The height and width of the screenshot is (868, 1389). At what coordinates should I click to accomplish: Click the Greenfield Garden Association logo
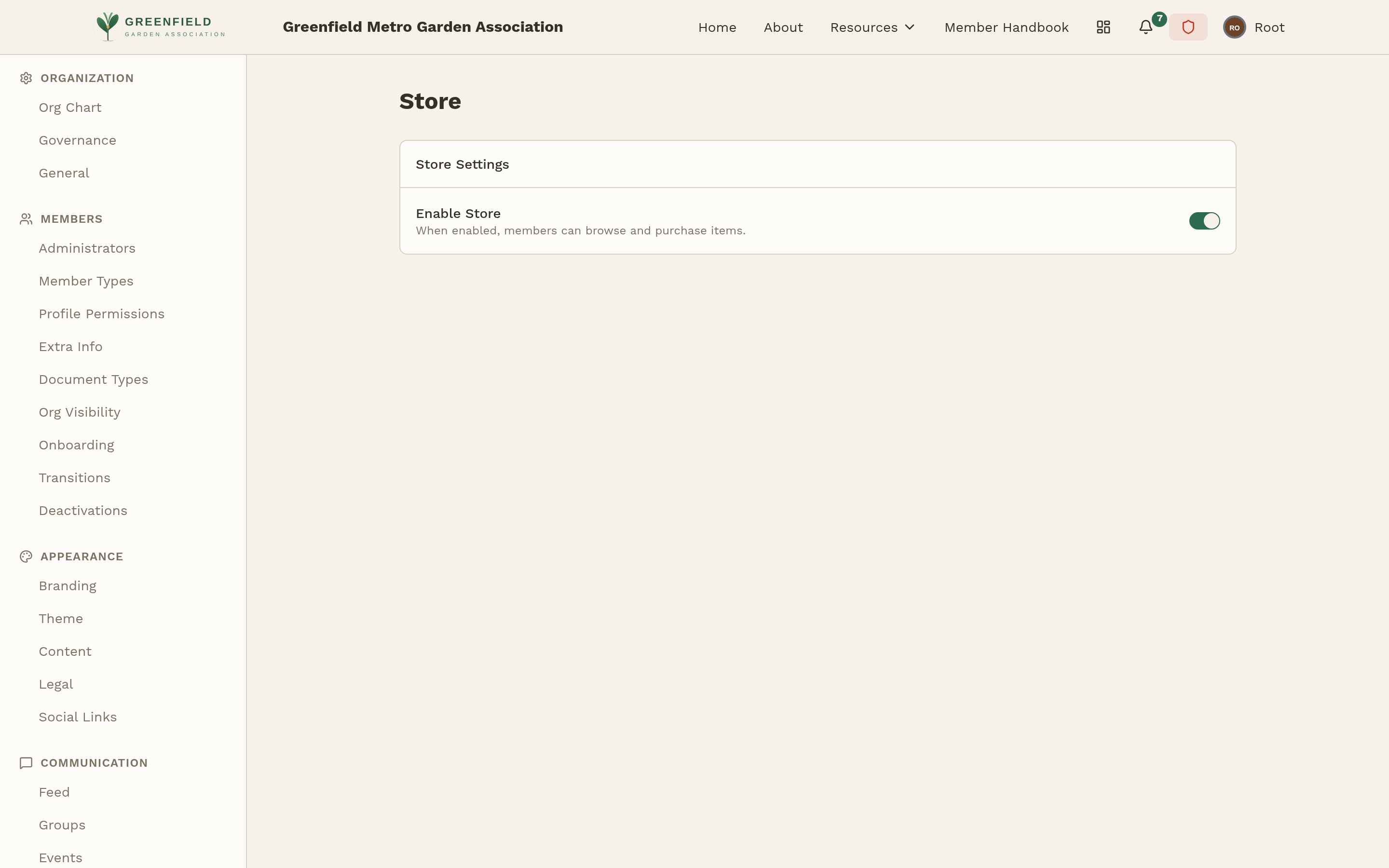159,27
